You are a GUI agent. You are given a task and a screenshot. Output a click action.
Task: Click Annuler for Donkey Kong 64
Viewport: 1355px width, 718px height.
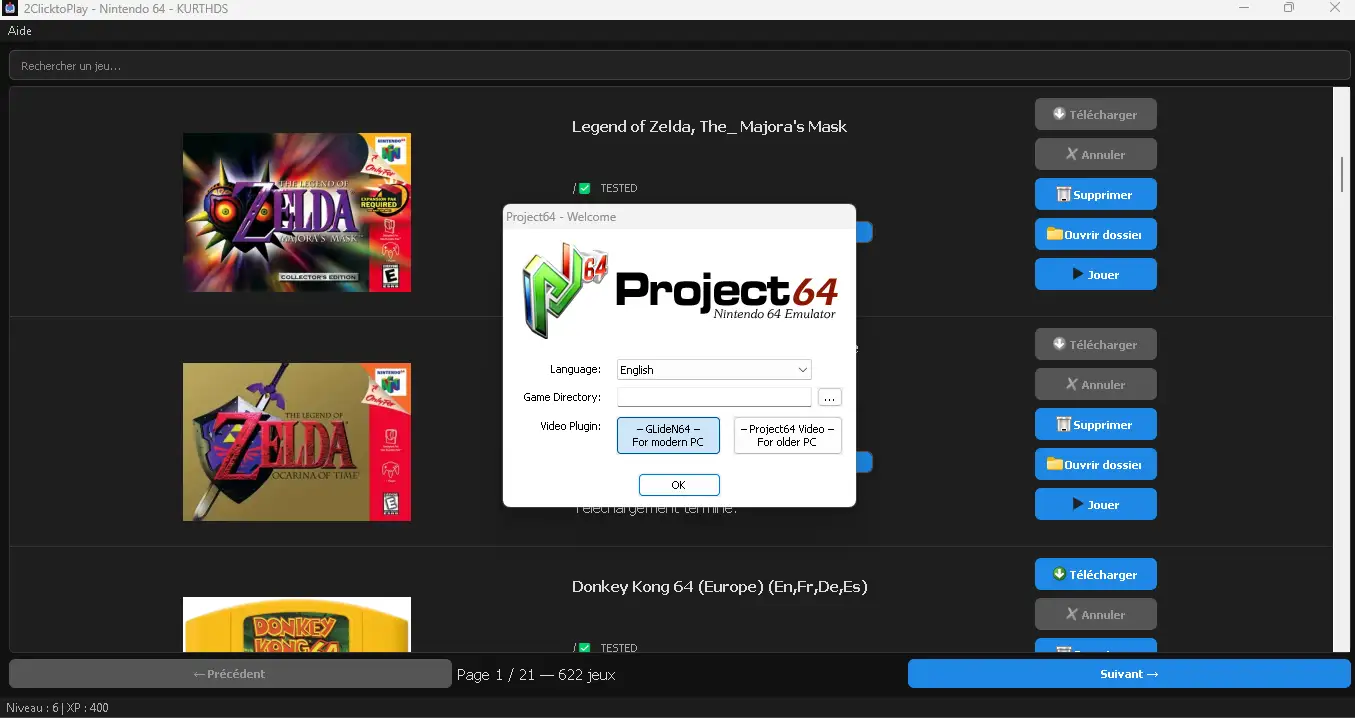pos(1095,614)
